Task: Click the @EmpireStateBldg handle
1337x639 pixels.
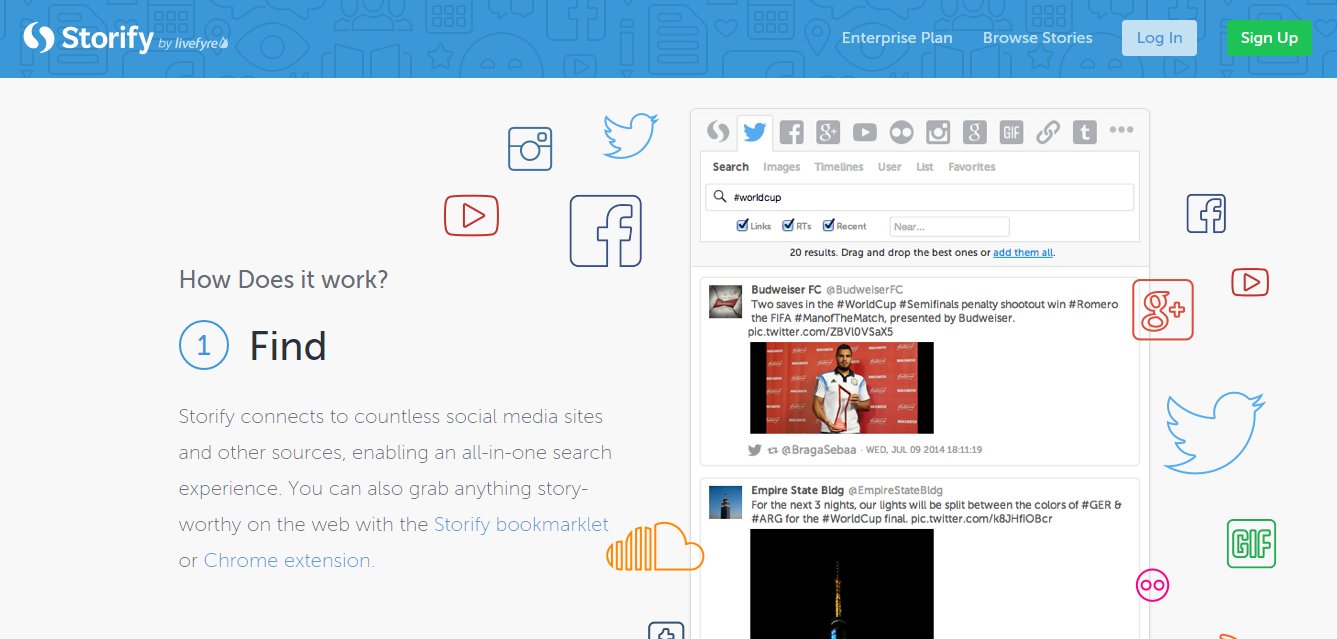Action: 896,491
